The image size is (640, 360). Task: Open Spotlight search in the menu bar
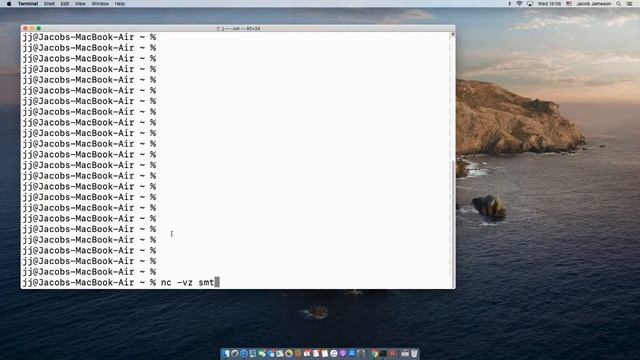[619, 4]
